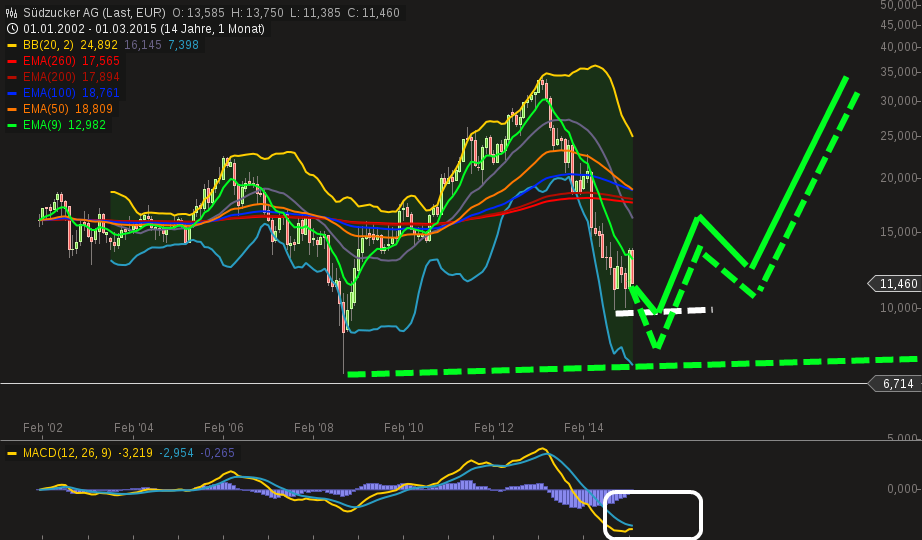
Task: Click the 25,000 price axis label
Action: (x=900, y=136)
